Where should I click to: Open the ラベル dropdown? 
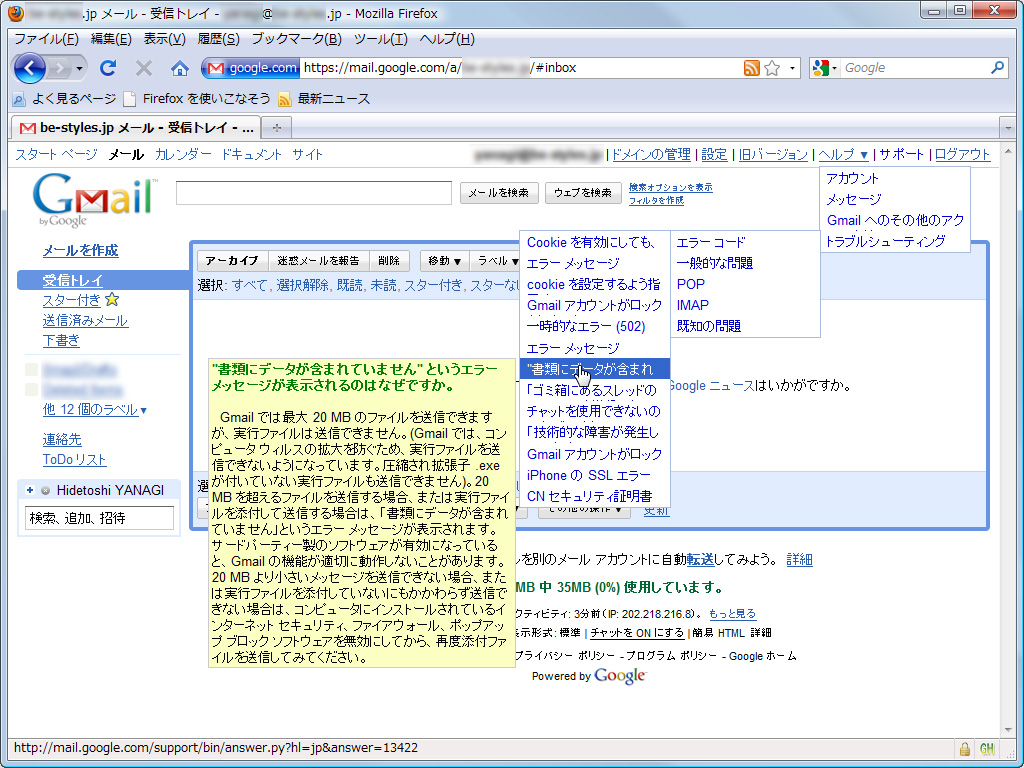click(x=497, y=260)
